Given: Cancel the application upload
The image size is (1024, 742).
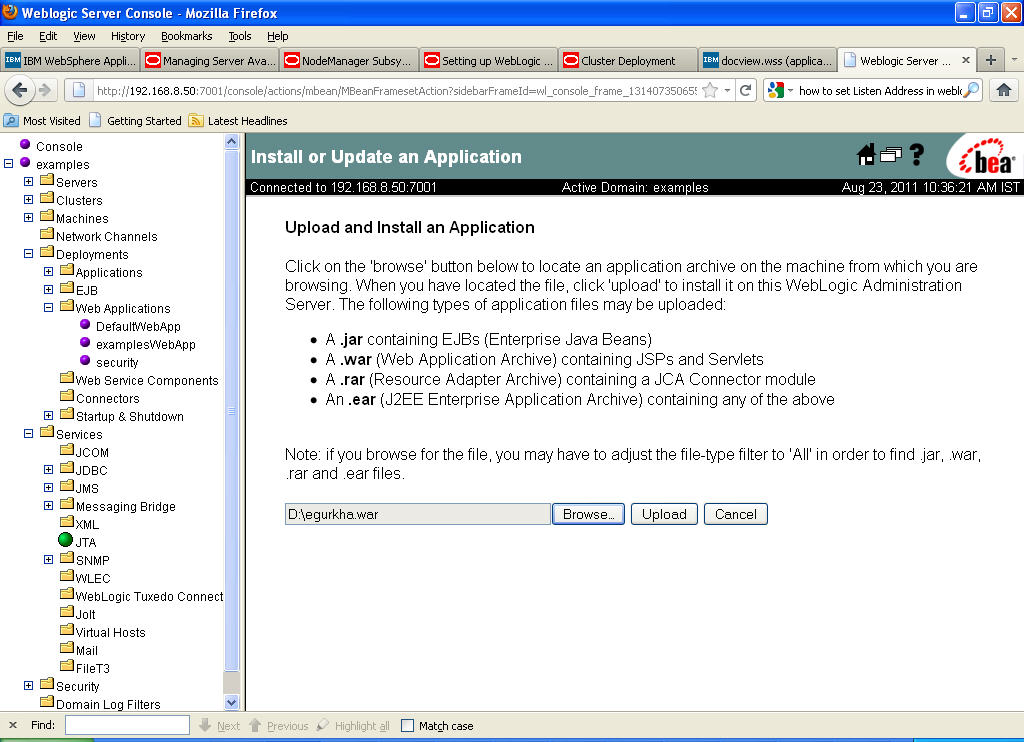Looking at the screenshot, I should [x=735, y=514].
